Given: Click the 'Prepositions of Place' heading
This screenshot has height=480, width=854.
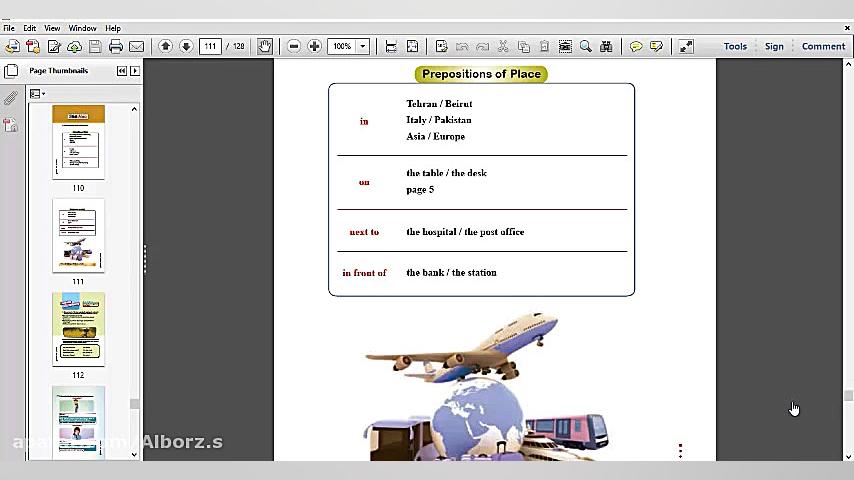Looking at the screenshot, I should 481,74.
